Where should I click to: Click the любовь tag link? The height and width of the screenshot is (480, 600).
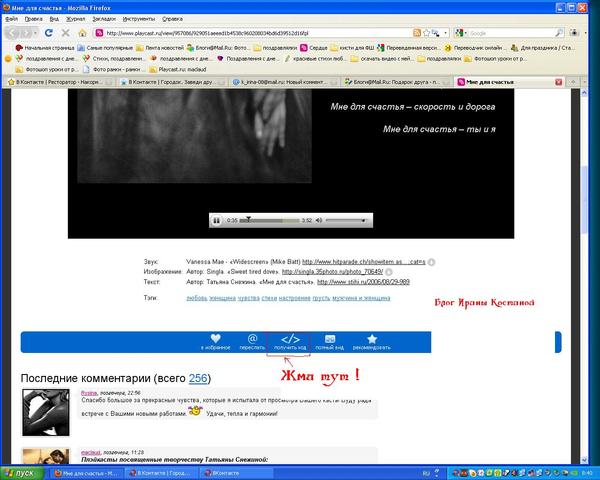[197, 298]
